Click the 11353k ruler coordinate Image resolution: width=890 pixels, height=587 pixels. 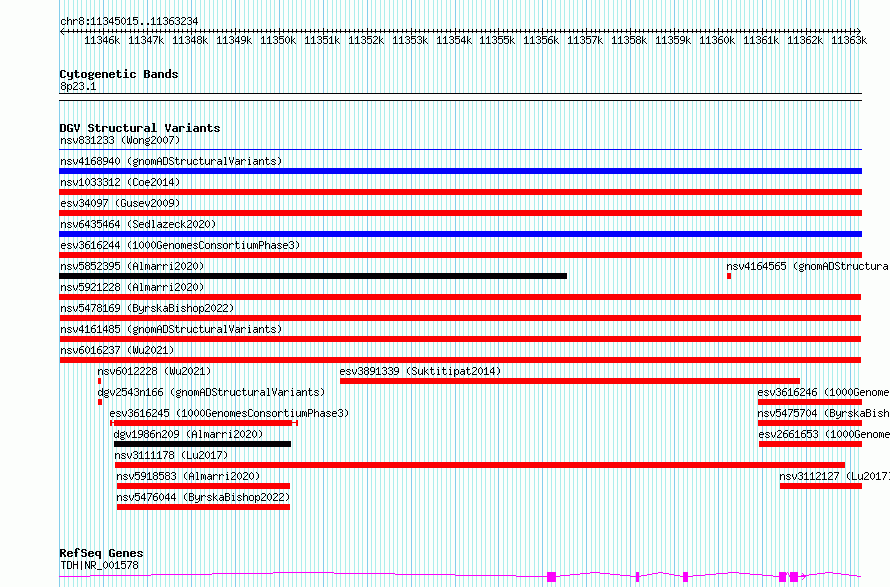pos(410,40)
